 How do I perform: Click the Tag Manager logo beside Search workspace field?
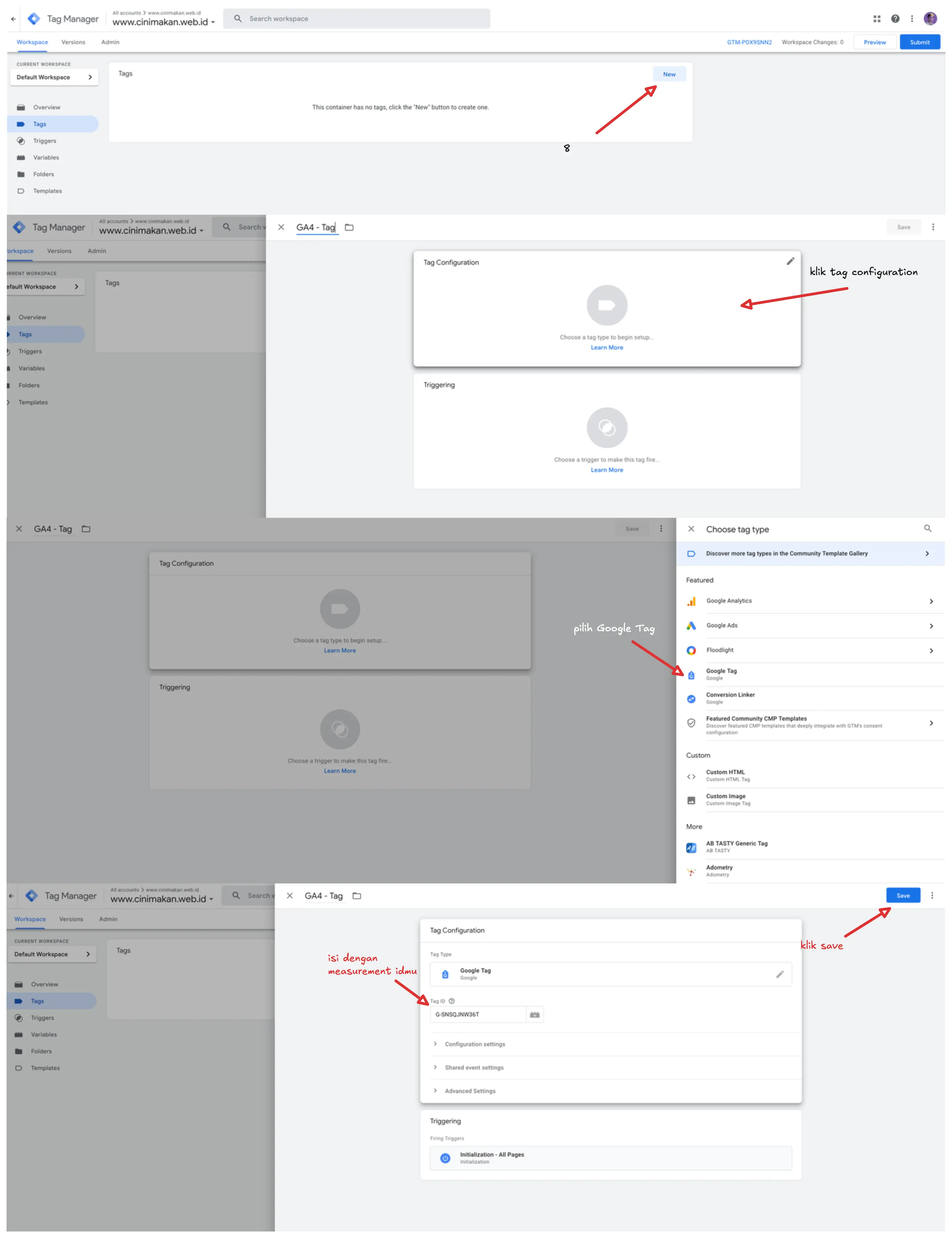click(34, 19)
